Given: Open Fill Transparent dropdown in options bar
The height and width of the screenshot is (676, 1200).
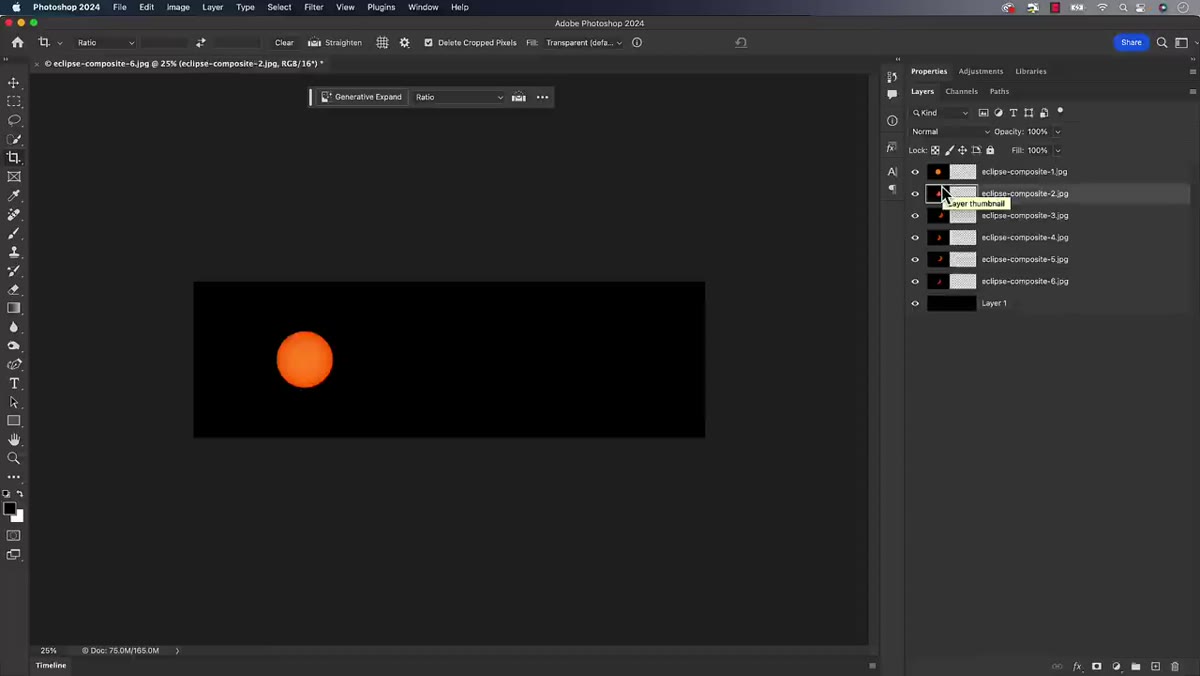Looking at the screenshot, I should [583, 43].
